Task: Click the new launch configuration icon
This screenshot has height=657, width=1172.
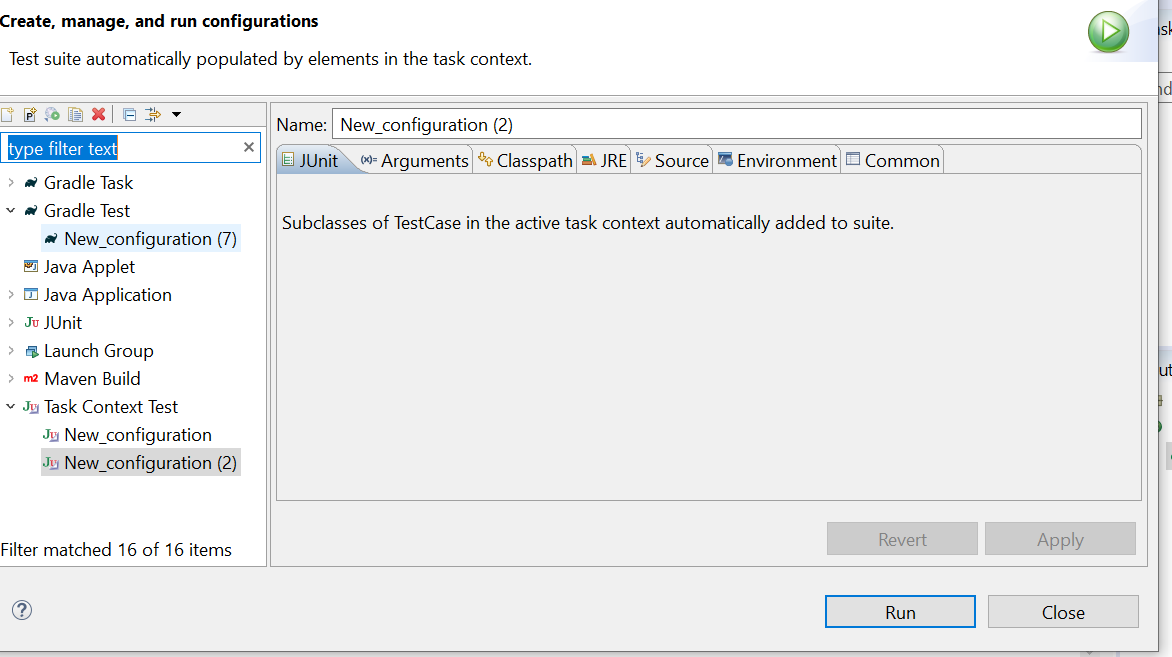Action: pos(7,115)
